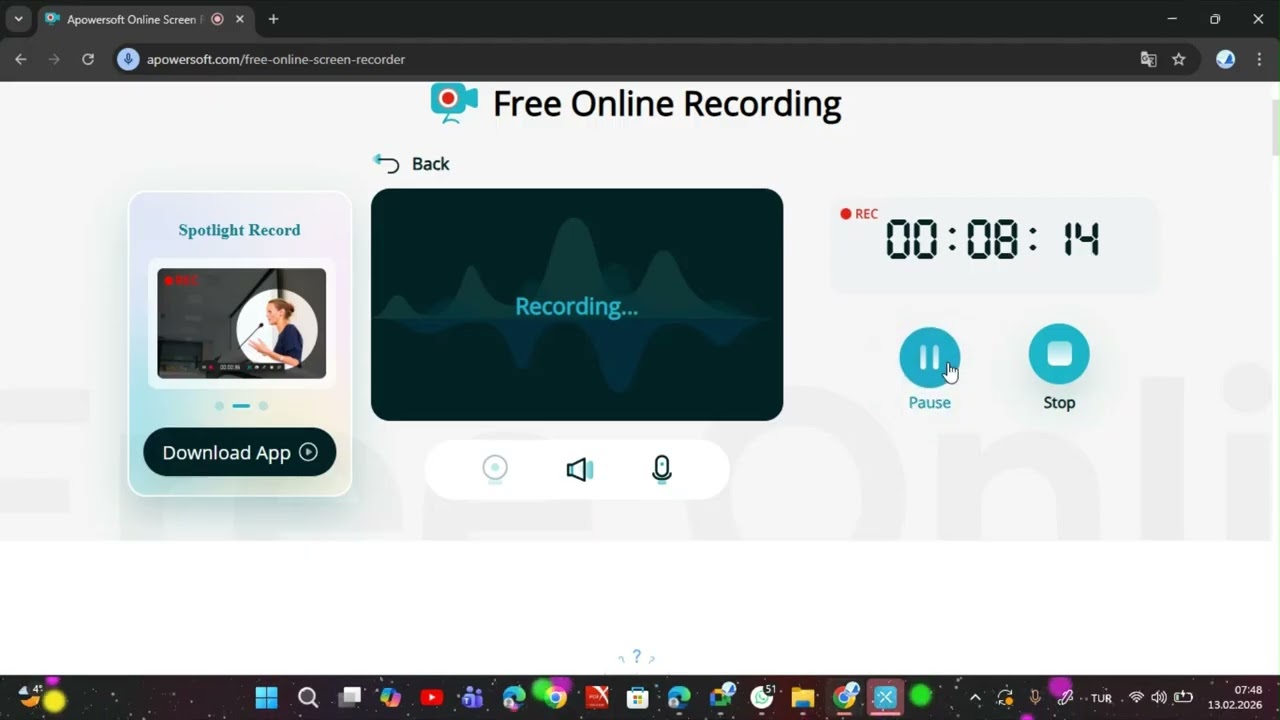Image resolution: width=1280 pixels, height=720 pixels.
Task: Click the Download App button
Action: click(x=240, y=452)
